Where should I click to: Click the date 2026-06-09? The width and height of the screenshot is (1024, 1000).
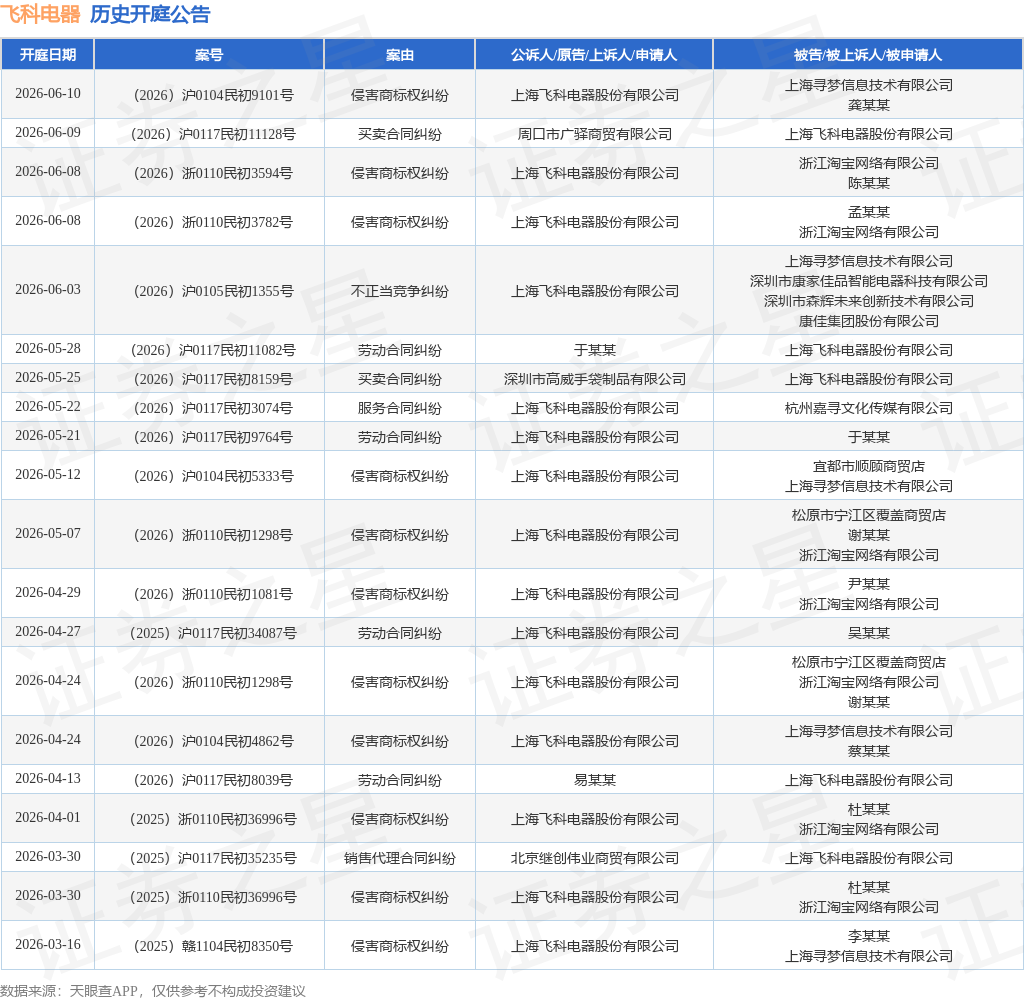(x=48, y=133)
